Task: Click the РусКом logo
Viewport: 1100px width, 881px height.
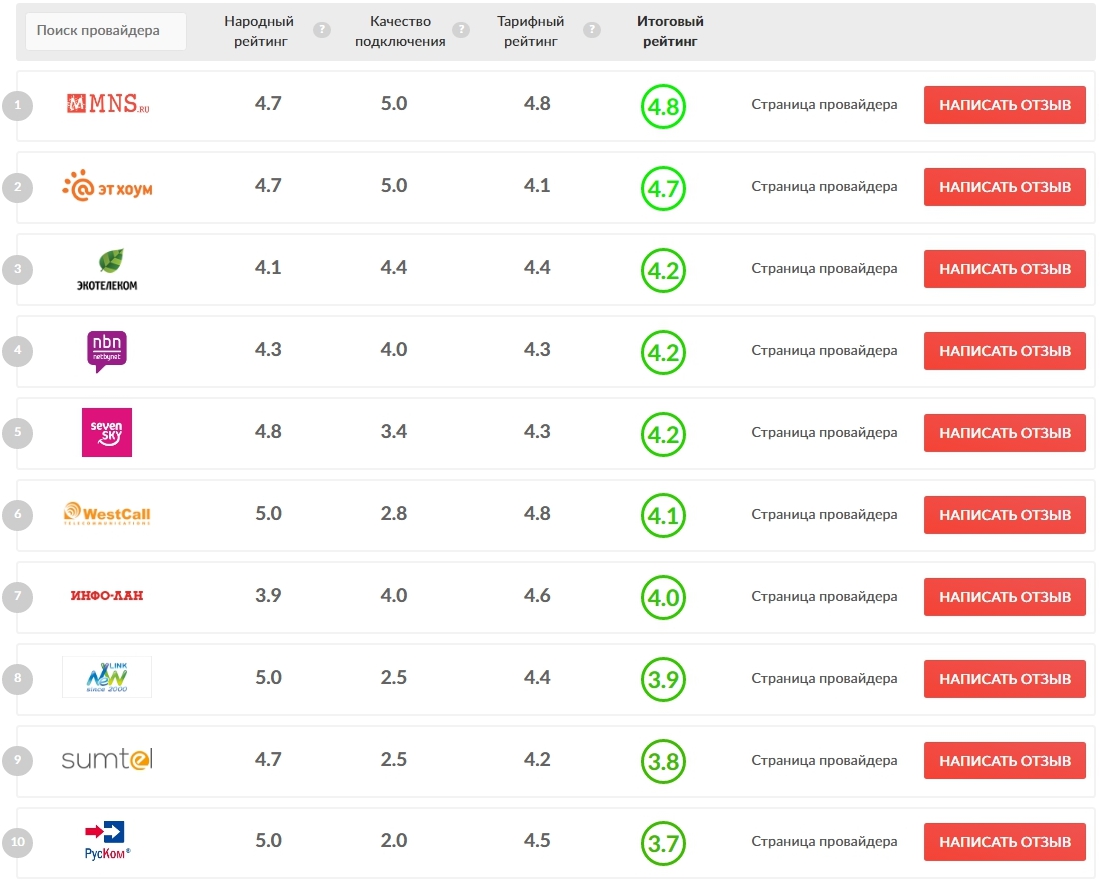Action: pyautogui.click(x=107, y=840)
